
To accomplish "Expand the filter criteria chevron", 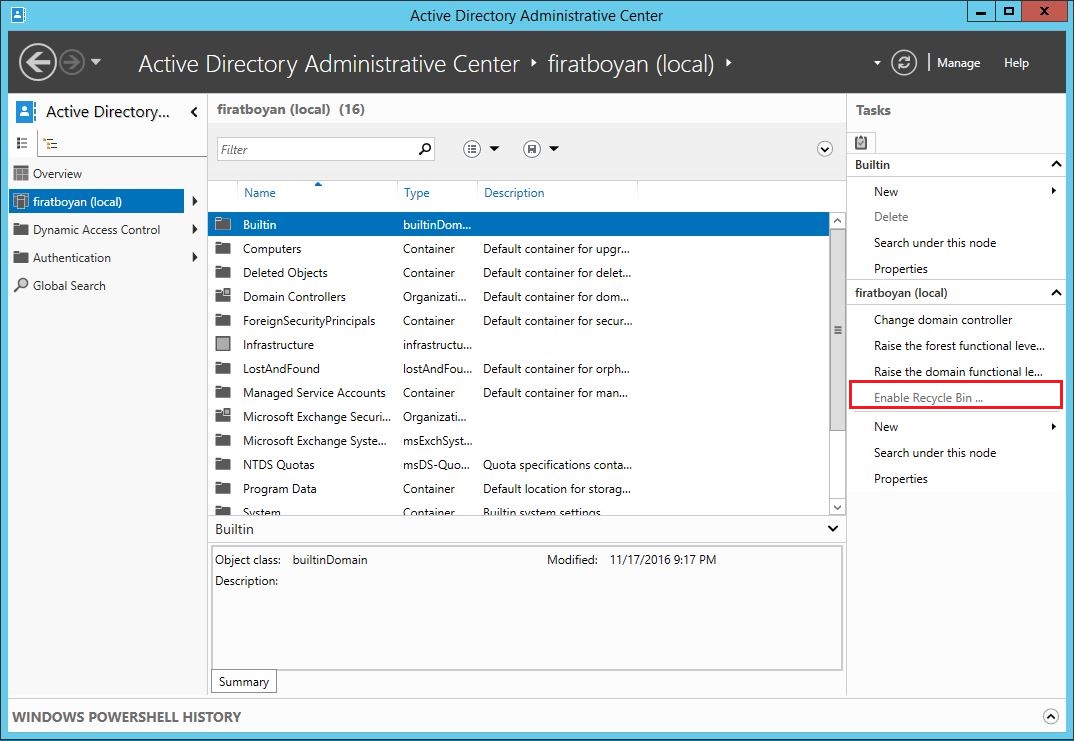I will point(825,149).
